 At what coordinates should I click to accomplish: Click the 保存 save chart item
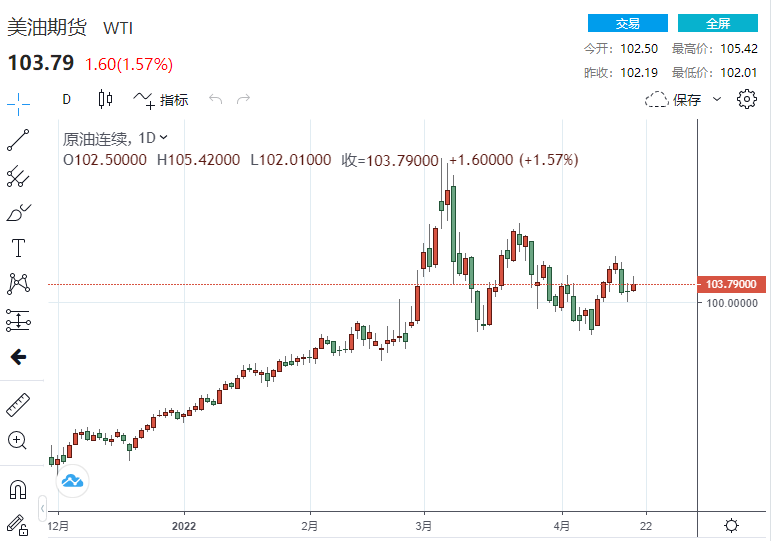[x=675, y=99]
